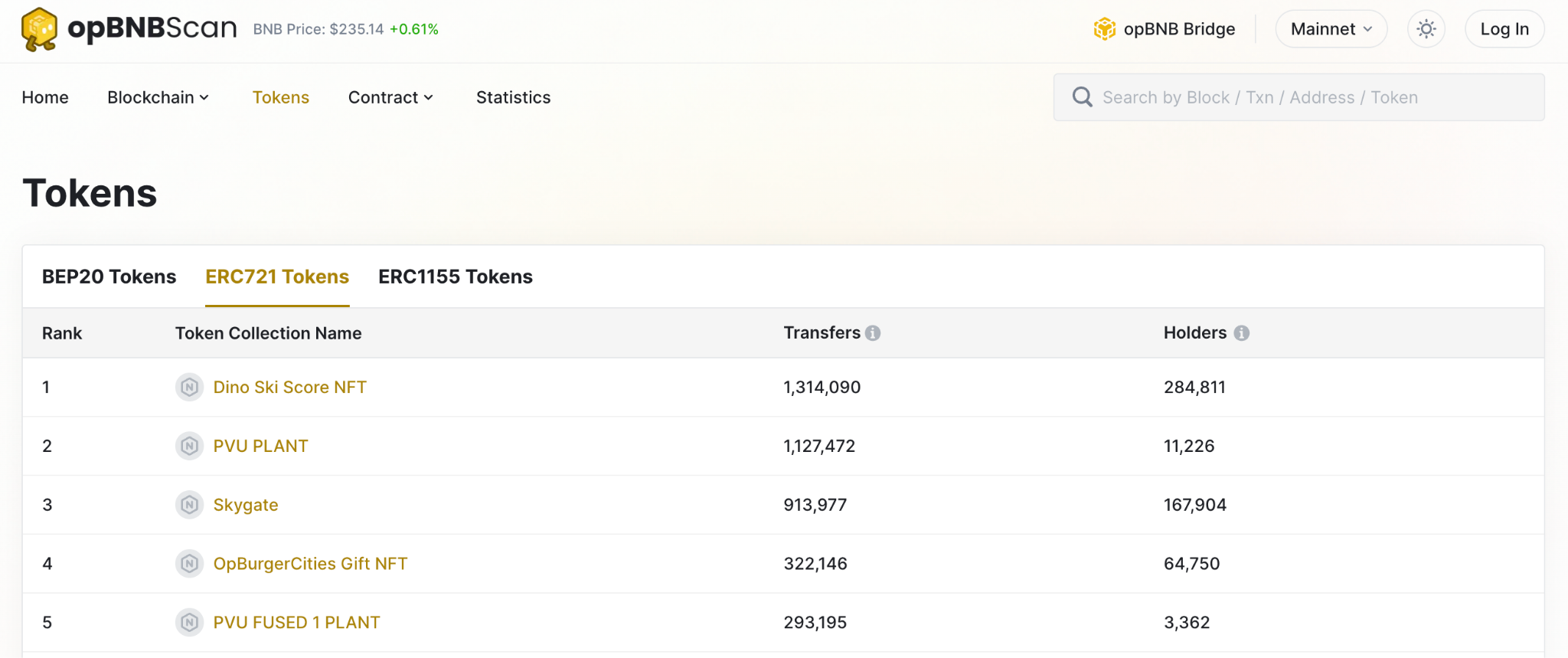
Task: Click the OpBurgerCities Gift NFT token icon
Action: point(189,564)
